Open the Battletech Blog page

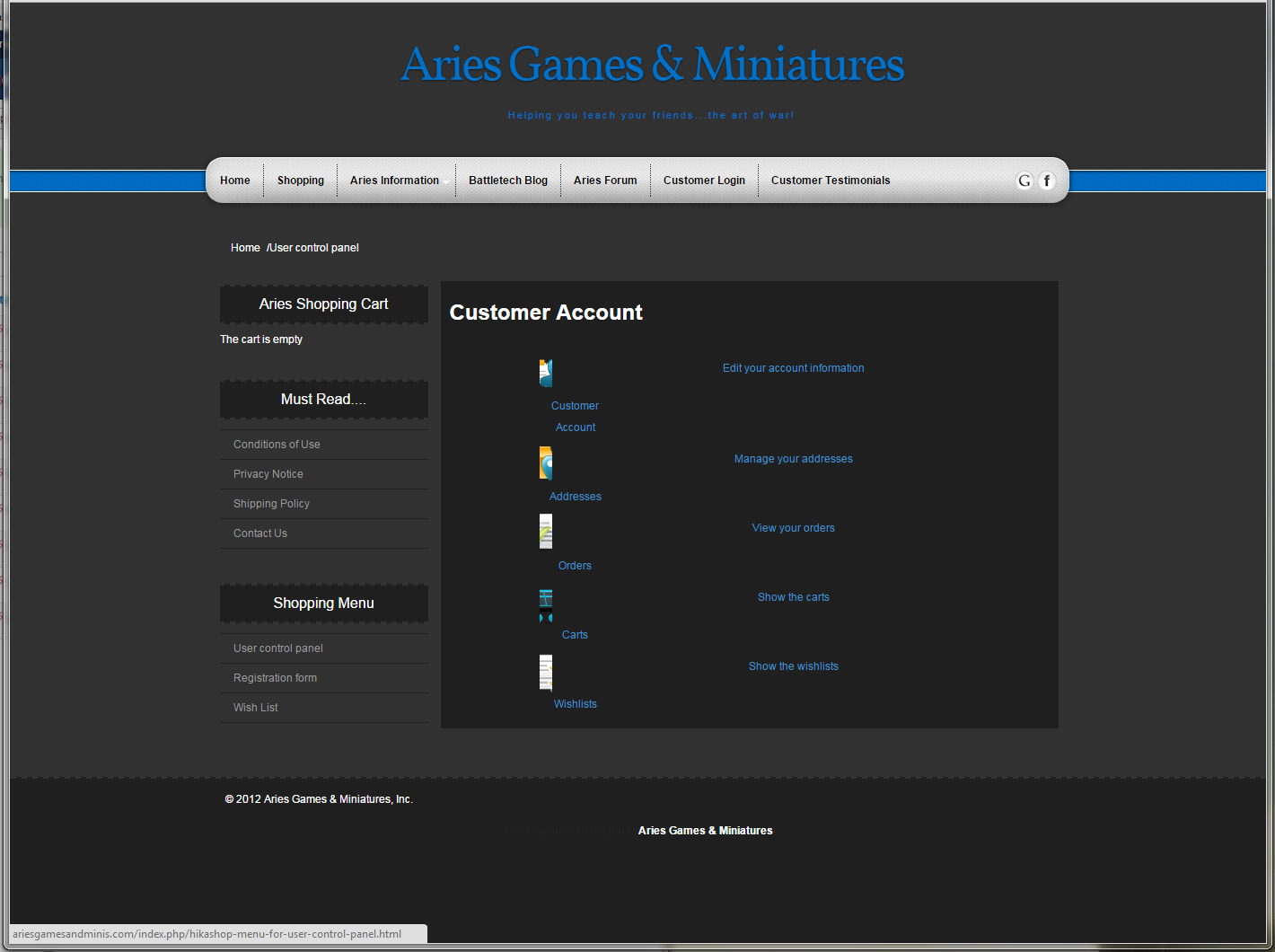coord(508,181)
